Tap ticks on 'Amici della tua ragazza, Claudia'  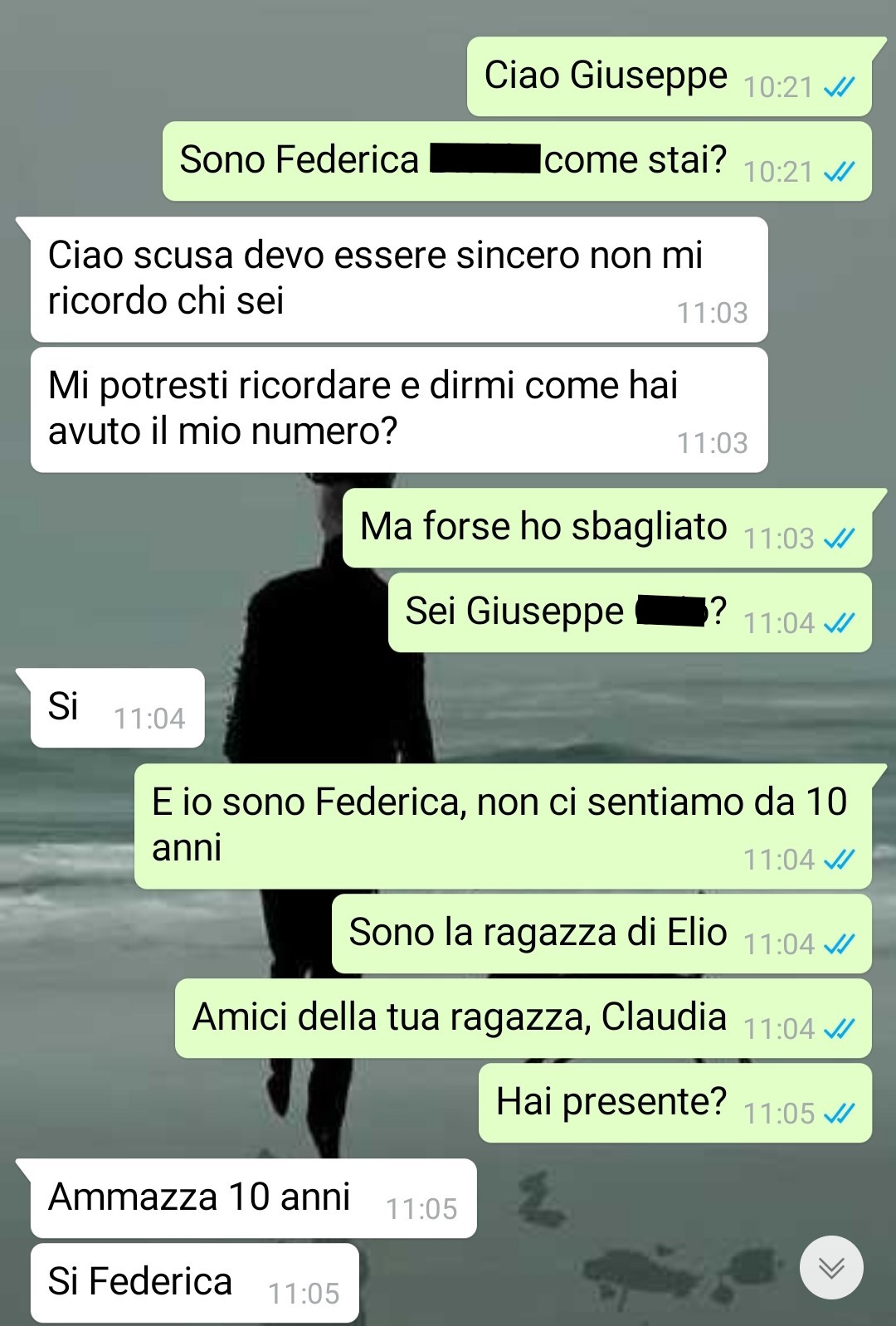point(839,1029)
